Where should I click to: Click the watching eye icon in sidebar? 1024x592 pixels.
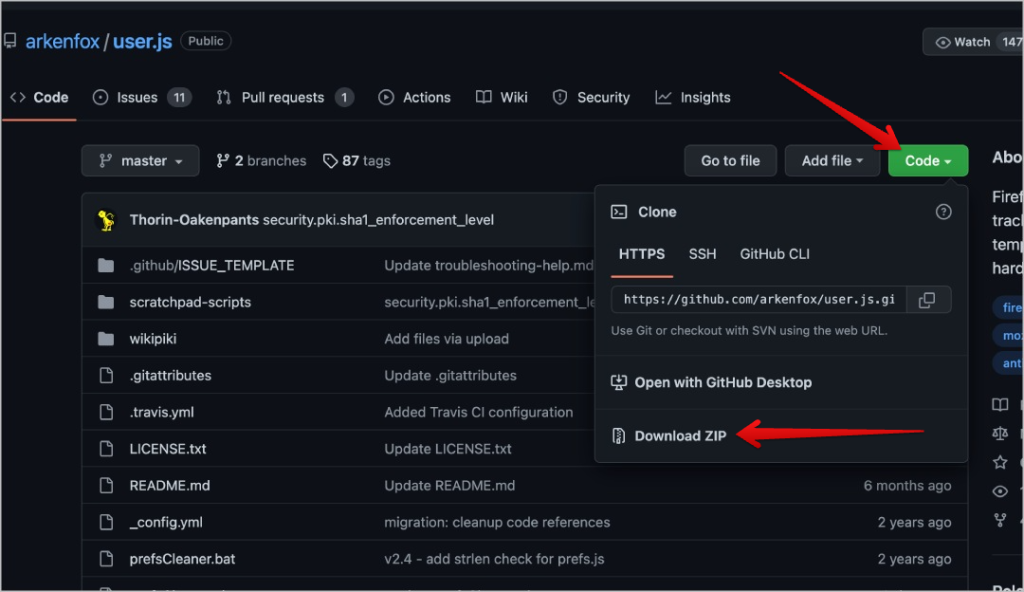point(1000,491)
